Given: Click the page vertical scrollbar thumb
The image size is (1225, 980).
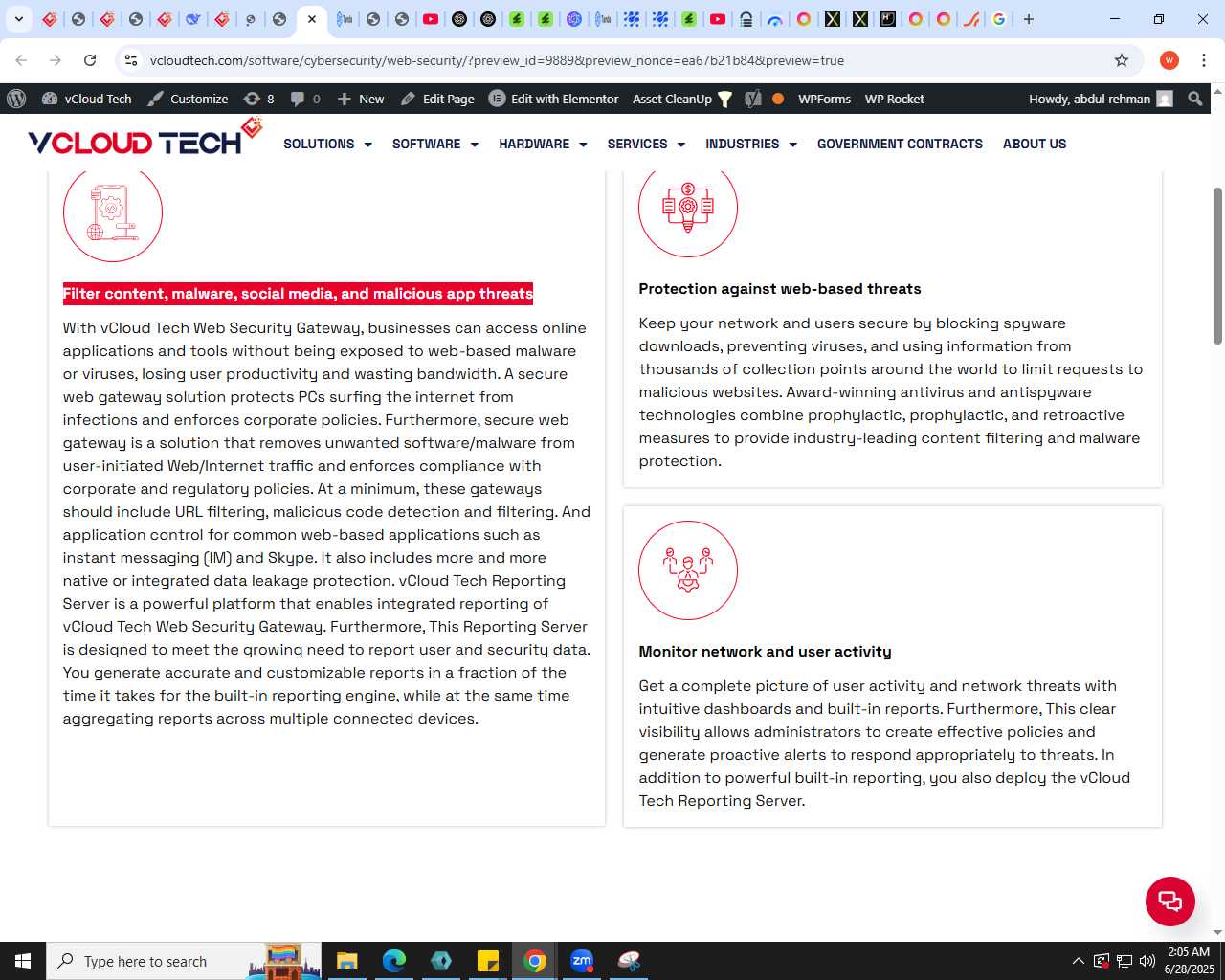Looking at the screenshot, I should point(1218,266).
